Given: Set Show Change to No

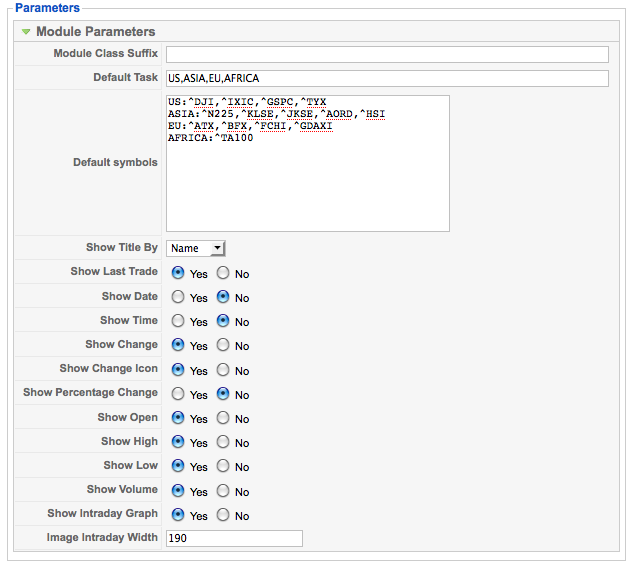Looking at the screenshot, I should (222, 345).
